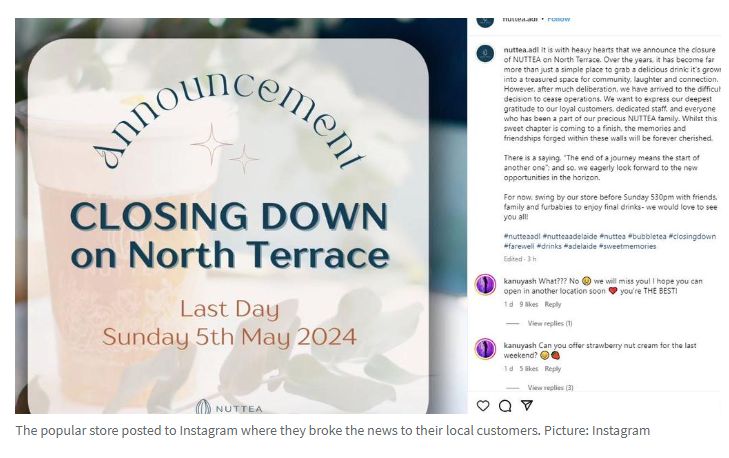Open kanuyash avatar on first comment
729x458 pixels.
pyautogui.click(x=486, y=284)
